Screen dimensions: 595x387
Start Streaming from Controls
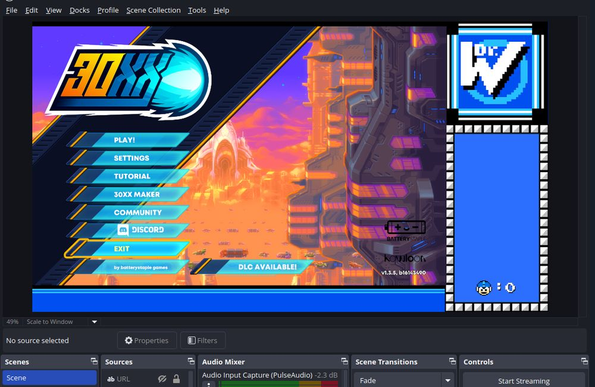[524, 381]
